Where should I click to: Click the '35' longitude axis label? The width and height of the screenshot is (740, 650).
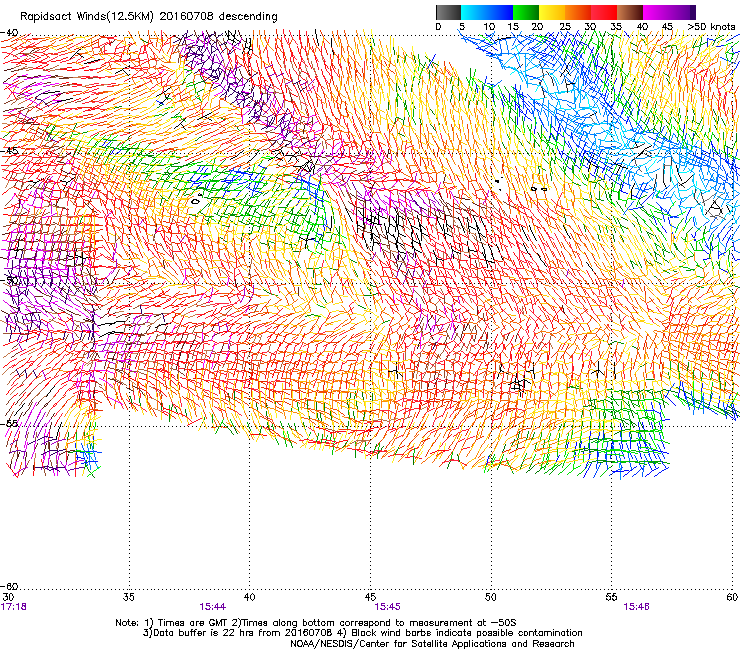128,597
